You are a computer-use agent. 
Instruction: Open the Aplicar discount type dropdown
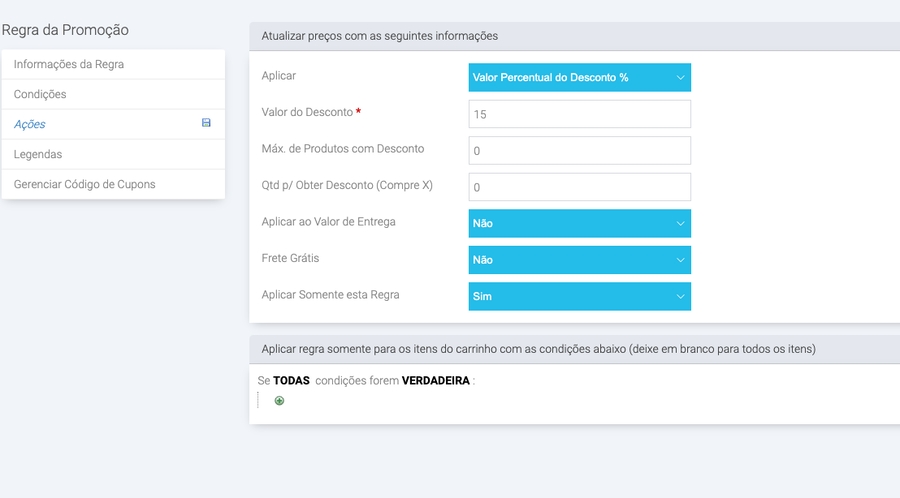[579, 77]
